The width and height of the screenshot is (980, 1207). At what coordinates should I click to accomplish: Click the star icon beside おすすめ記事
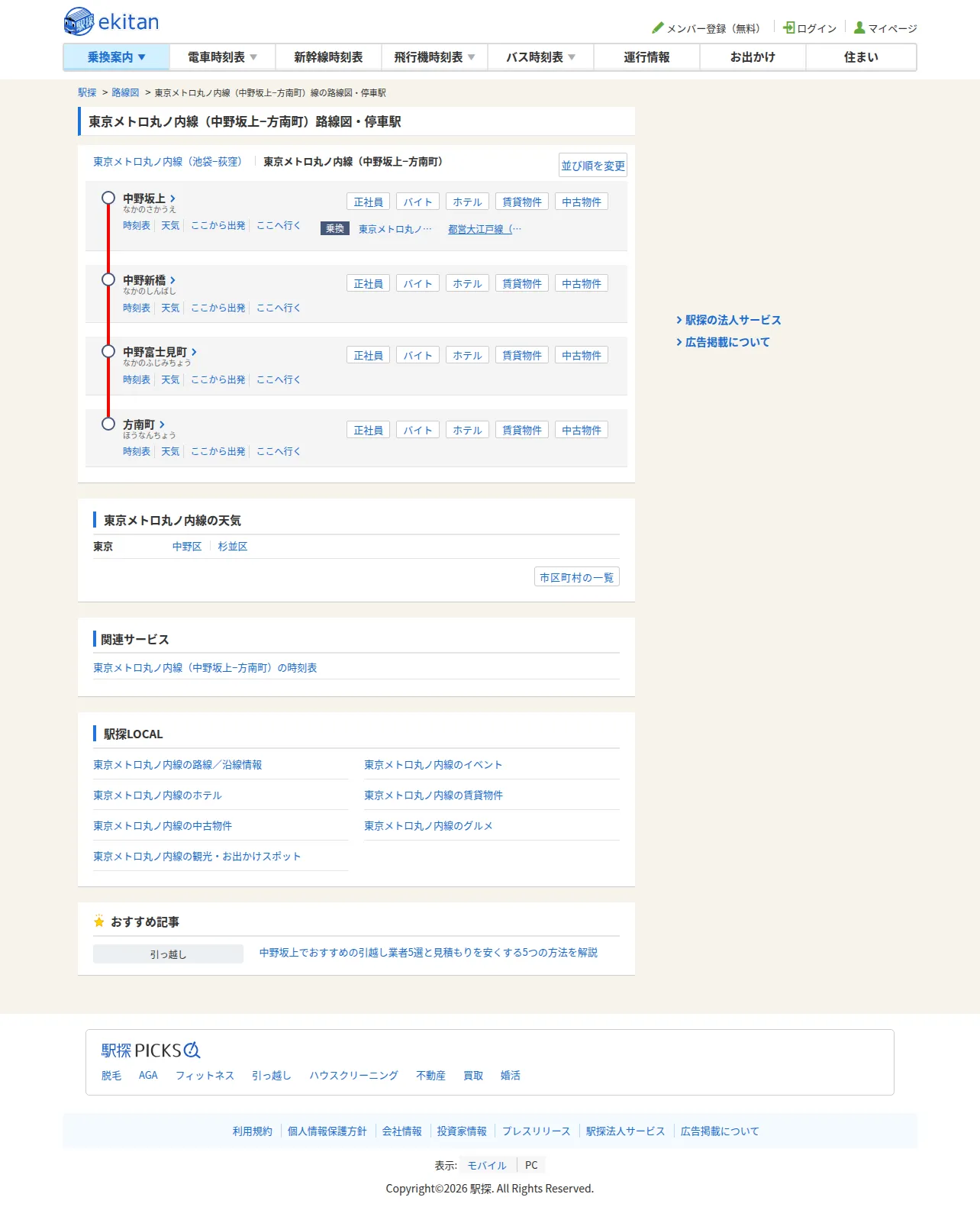99,921
